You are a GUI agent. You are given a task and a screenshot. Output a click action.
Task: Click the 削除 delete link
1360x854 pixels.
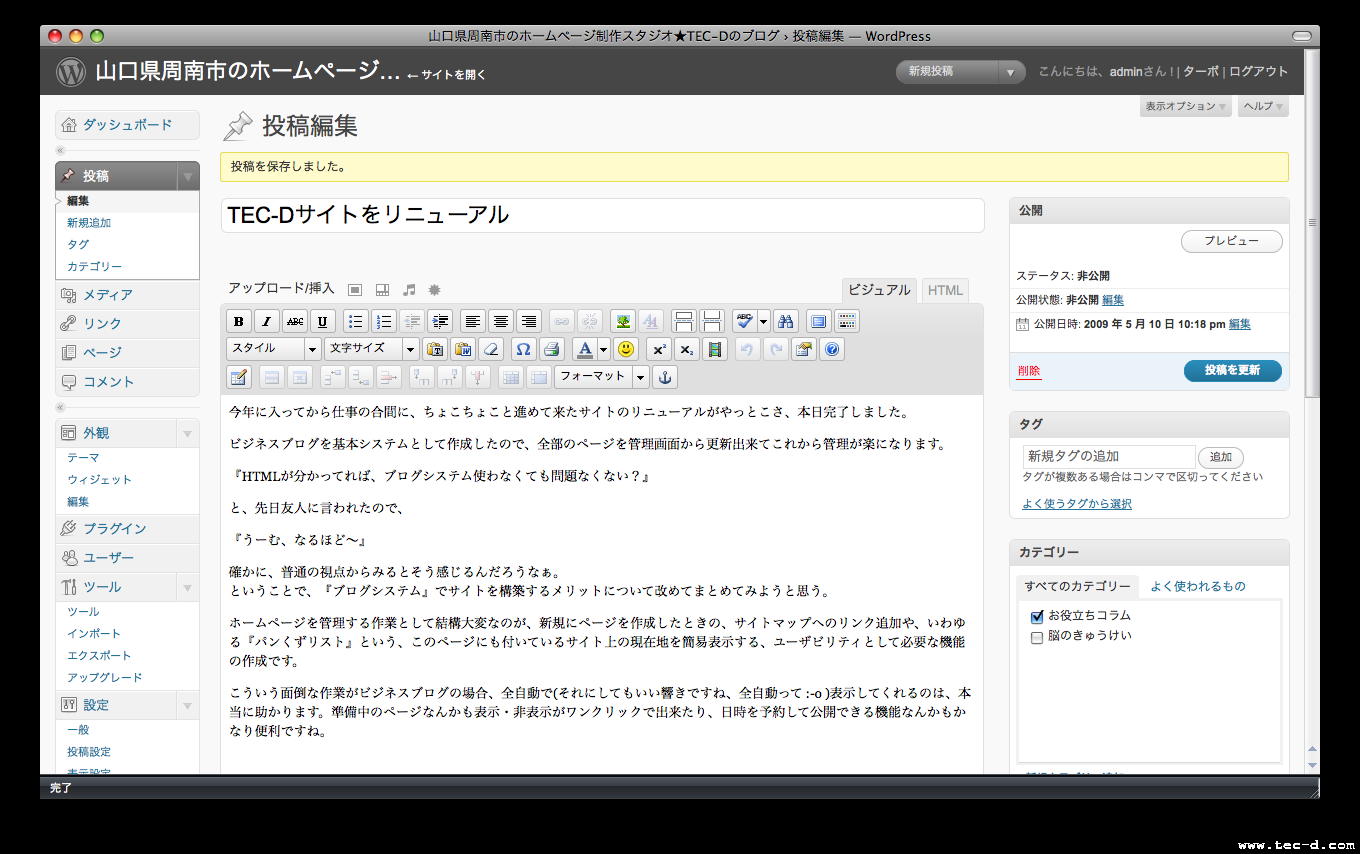tap(1029, 371)
